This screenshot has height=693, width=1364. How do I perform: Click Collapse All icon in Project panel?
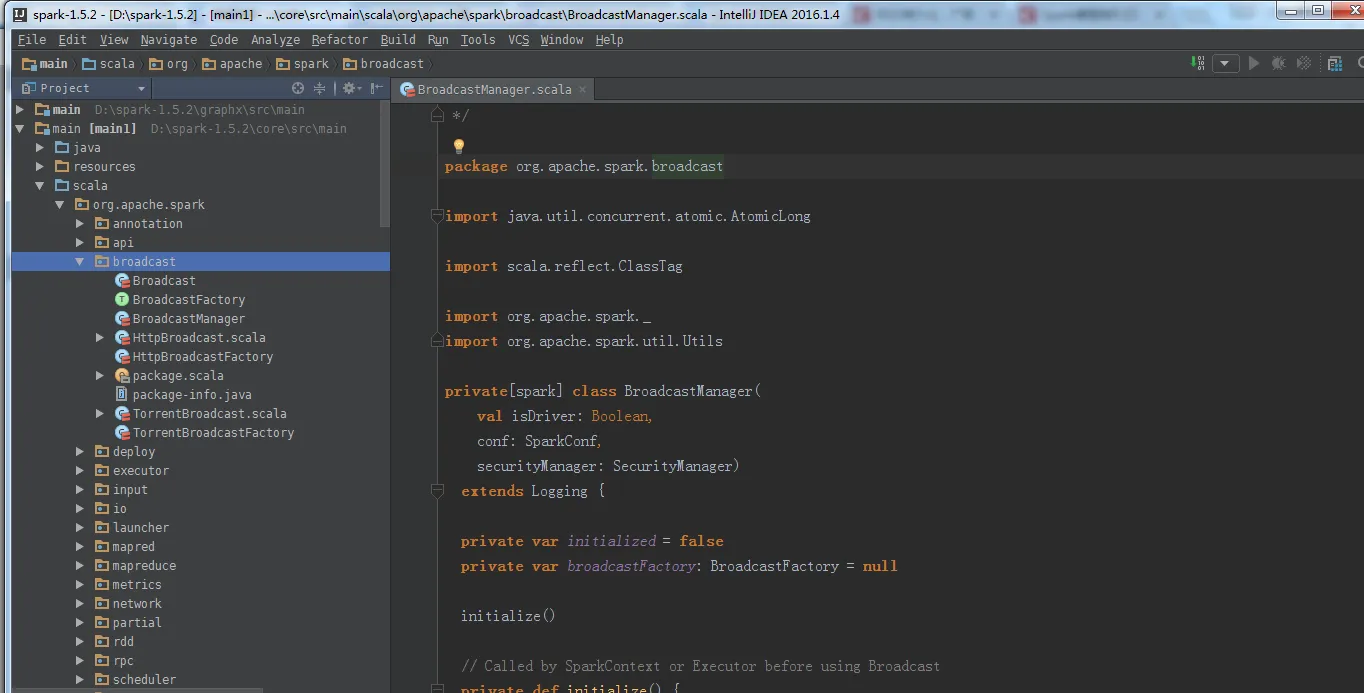click(320, 88)
